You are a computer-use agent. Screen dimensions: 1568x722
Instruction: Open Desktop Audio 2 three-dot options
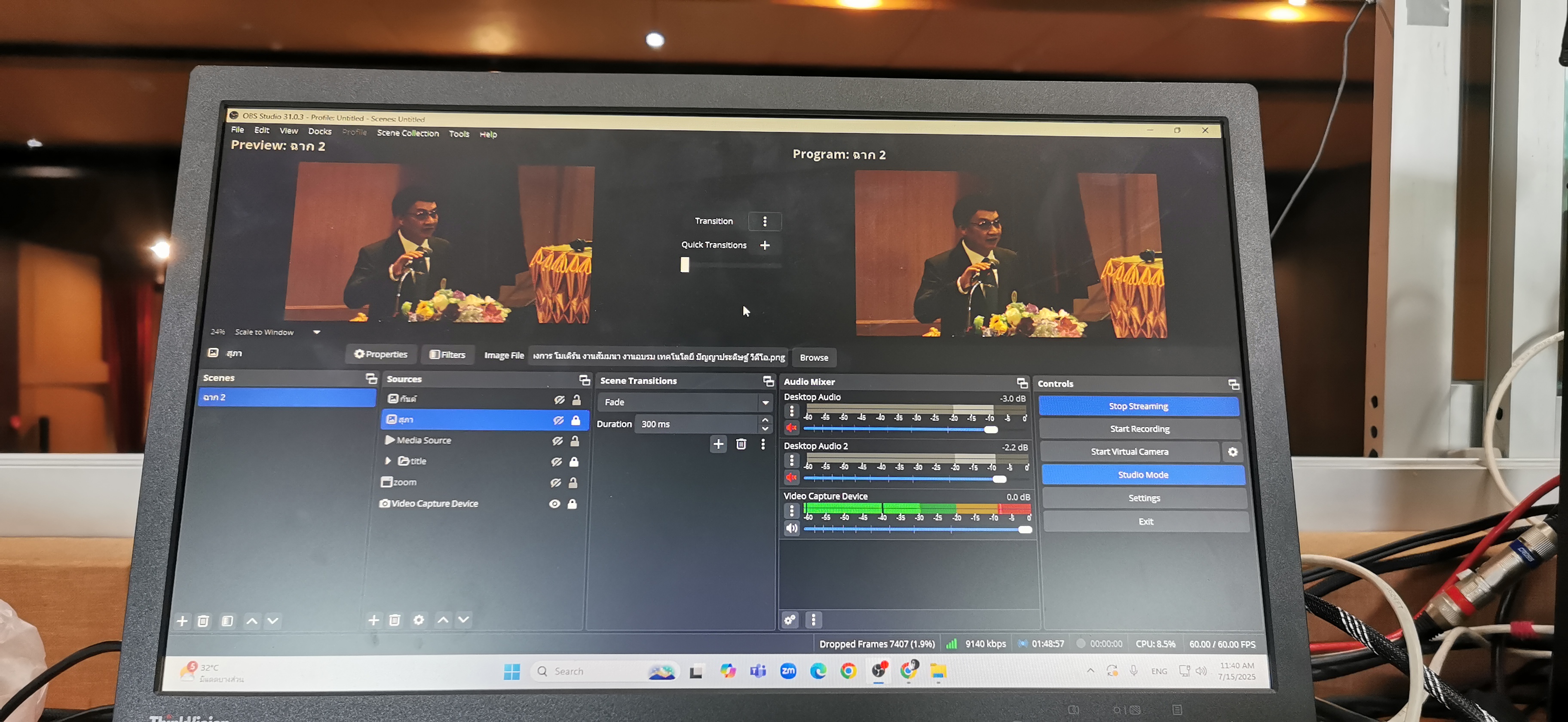791,461
